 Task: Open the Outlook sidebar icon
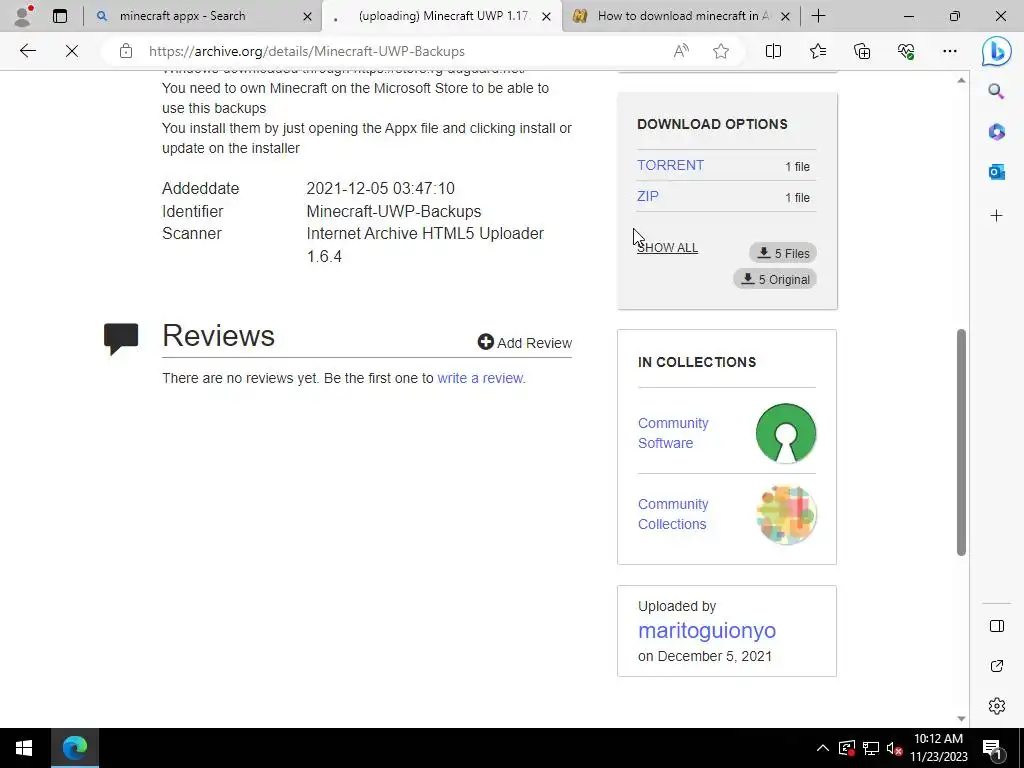[x=997, y=172]
